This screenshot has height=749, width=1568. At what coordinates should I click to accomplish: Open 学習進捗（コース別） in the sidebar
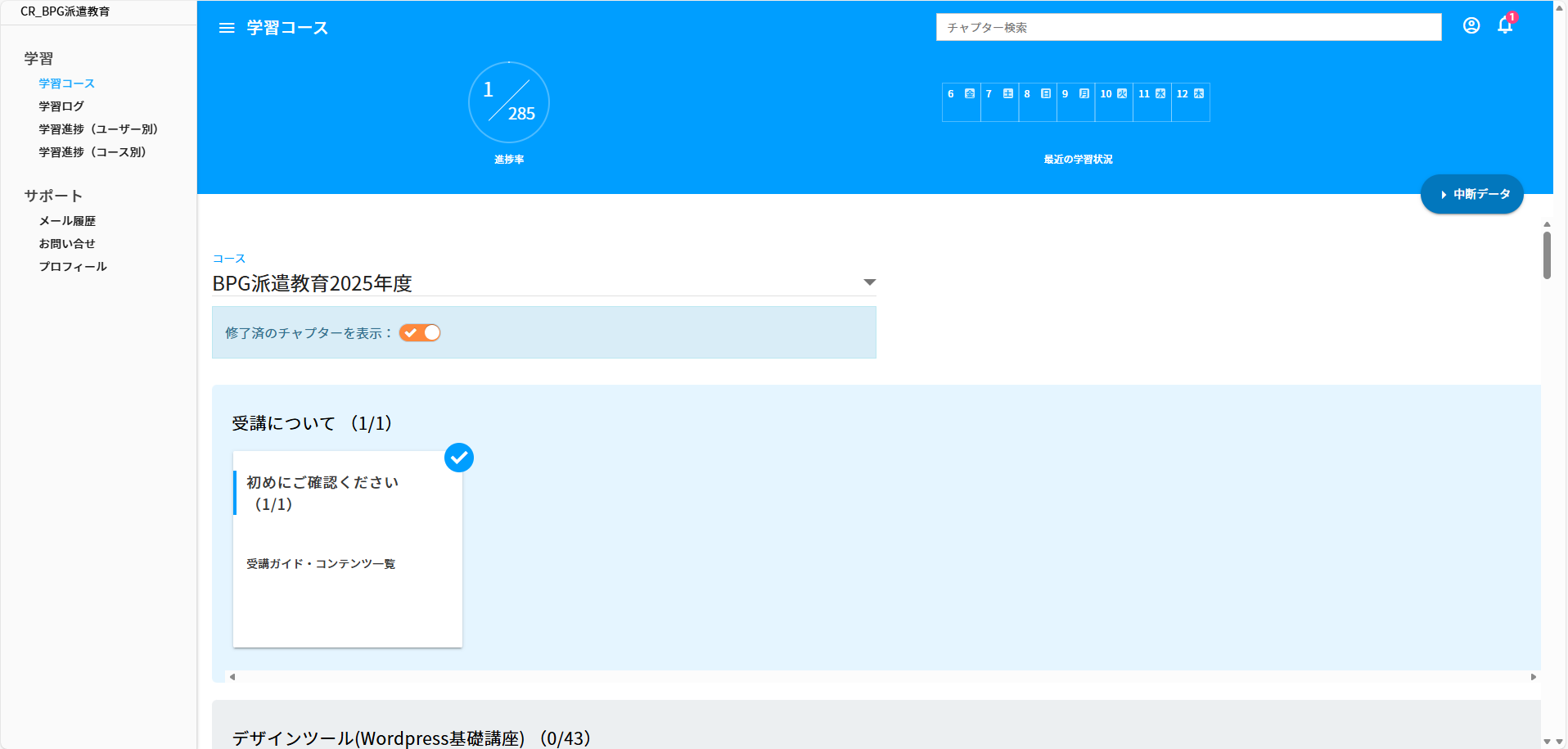click(x=92, y=152)
